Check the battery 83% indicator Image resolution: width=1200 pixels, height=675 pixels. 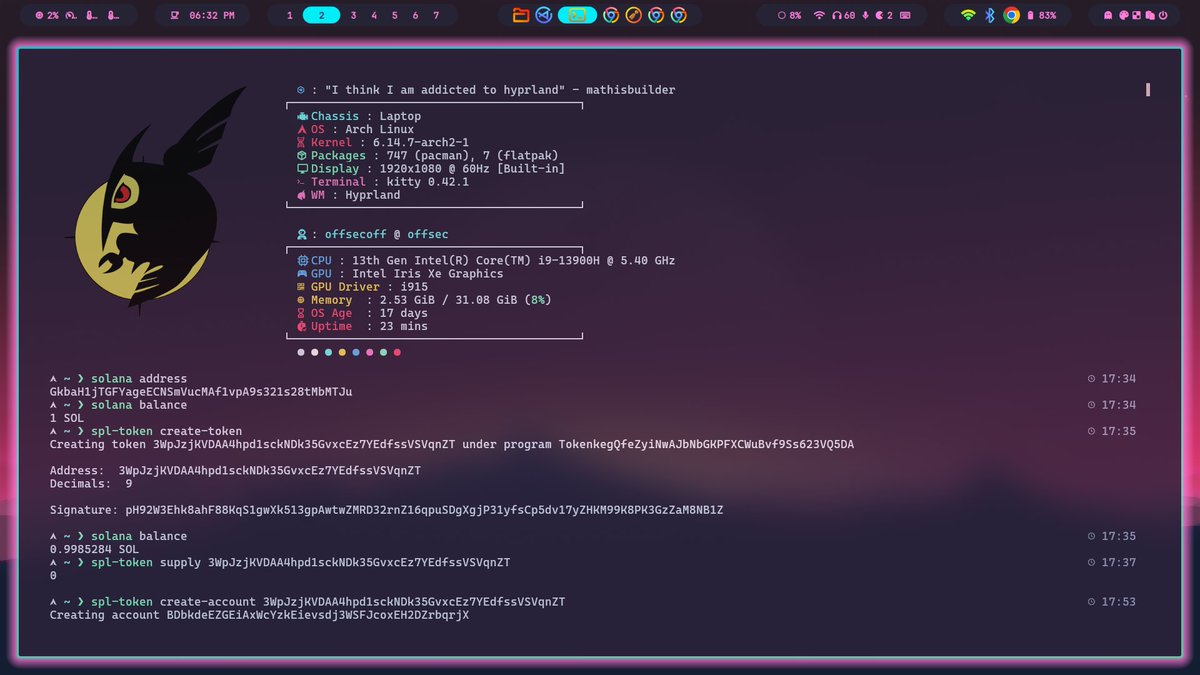pos(1041,15)
